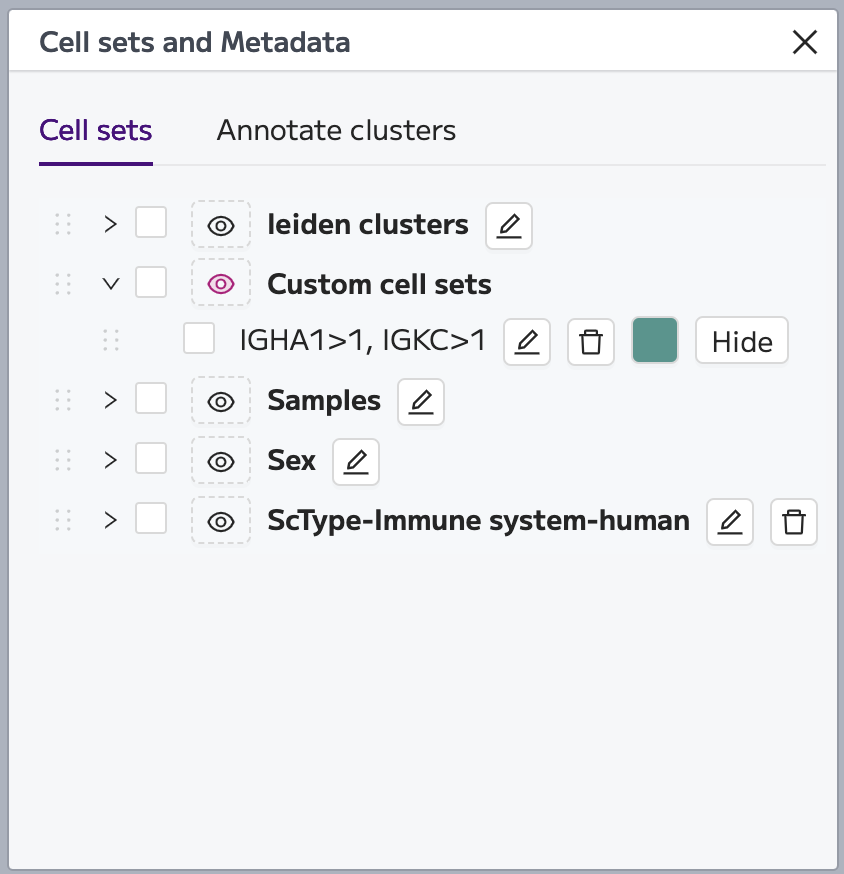Tick the checkbox next to IGHA1>1, IGKC>1

click(199, 338)
